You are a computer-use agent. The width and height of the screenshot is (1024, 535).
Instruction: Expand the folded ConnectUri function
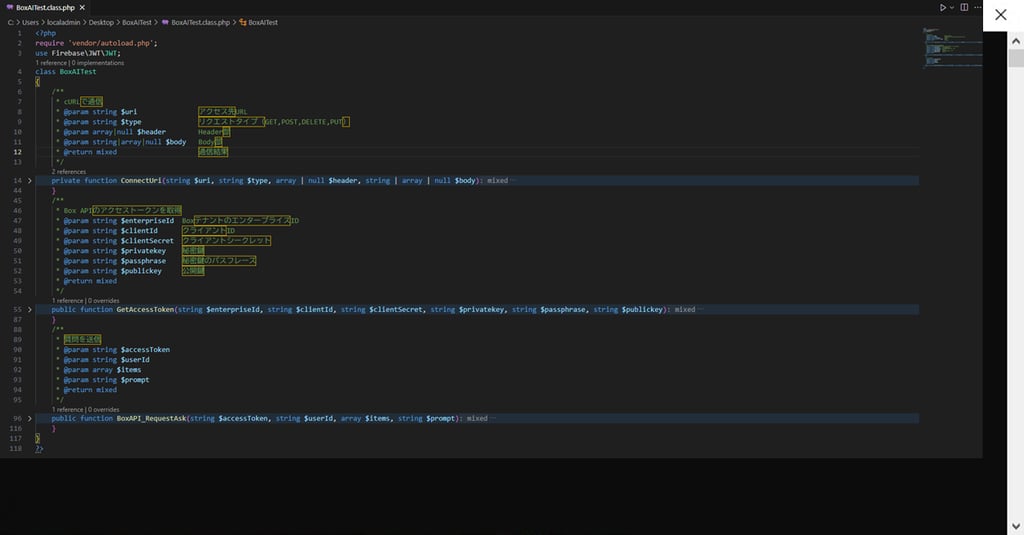pos(30,181)
